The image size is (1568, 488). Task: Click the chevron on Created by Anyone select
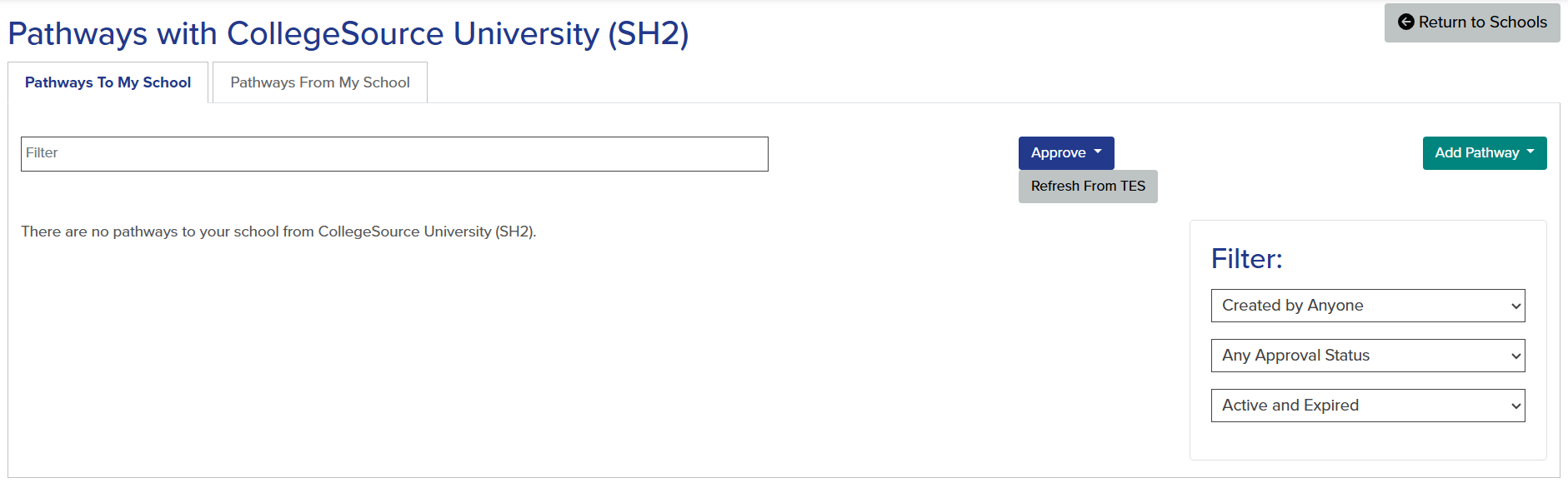(x=1515, y=306)
